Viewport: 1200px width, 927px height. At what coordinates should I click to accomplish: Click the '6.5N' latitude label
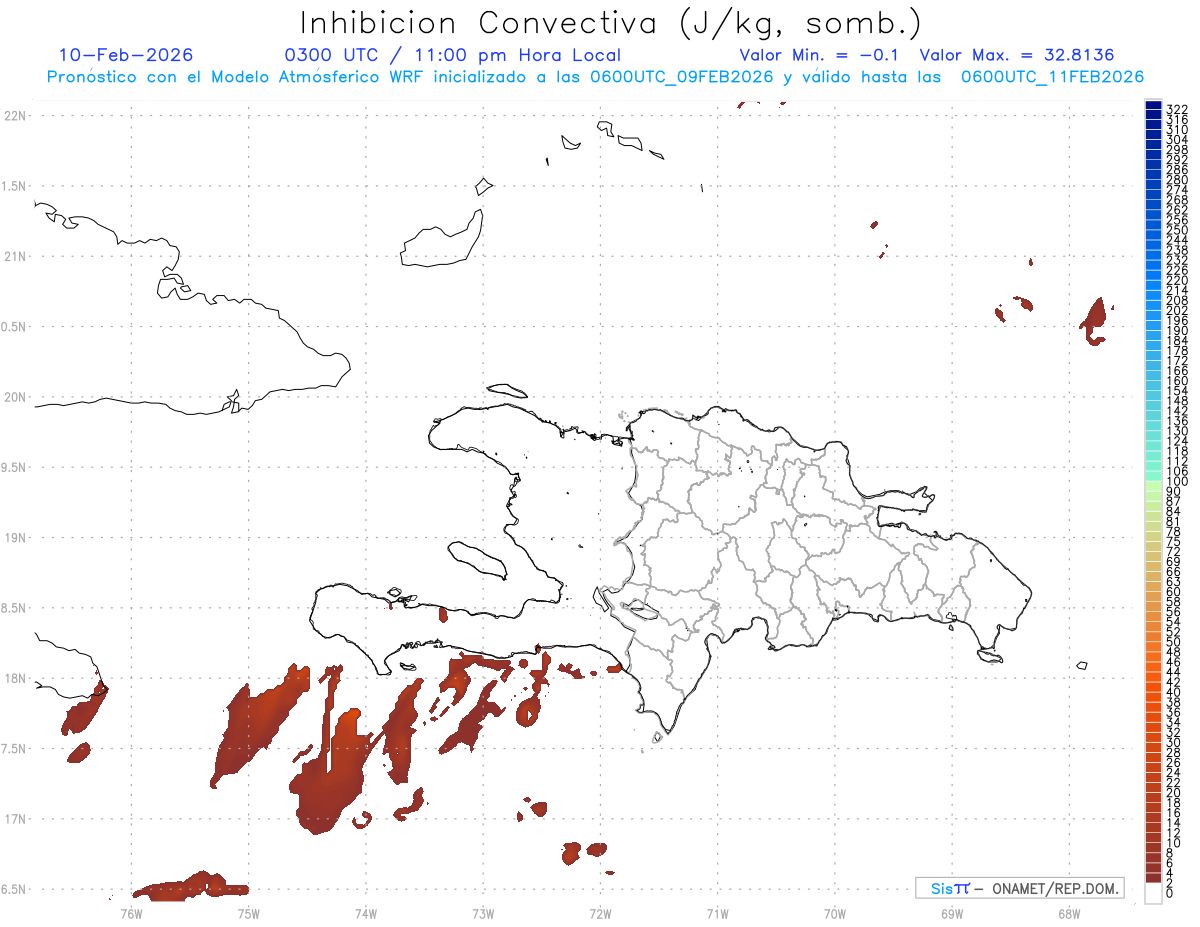click(x=15, y=889)
